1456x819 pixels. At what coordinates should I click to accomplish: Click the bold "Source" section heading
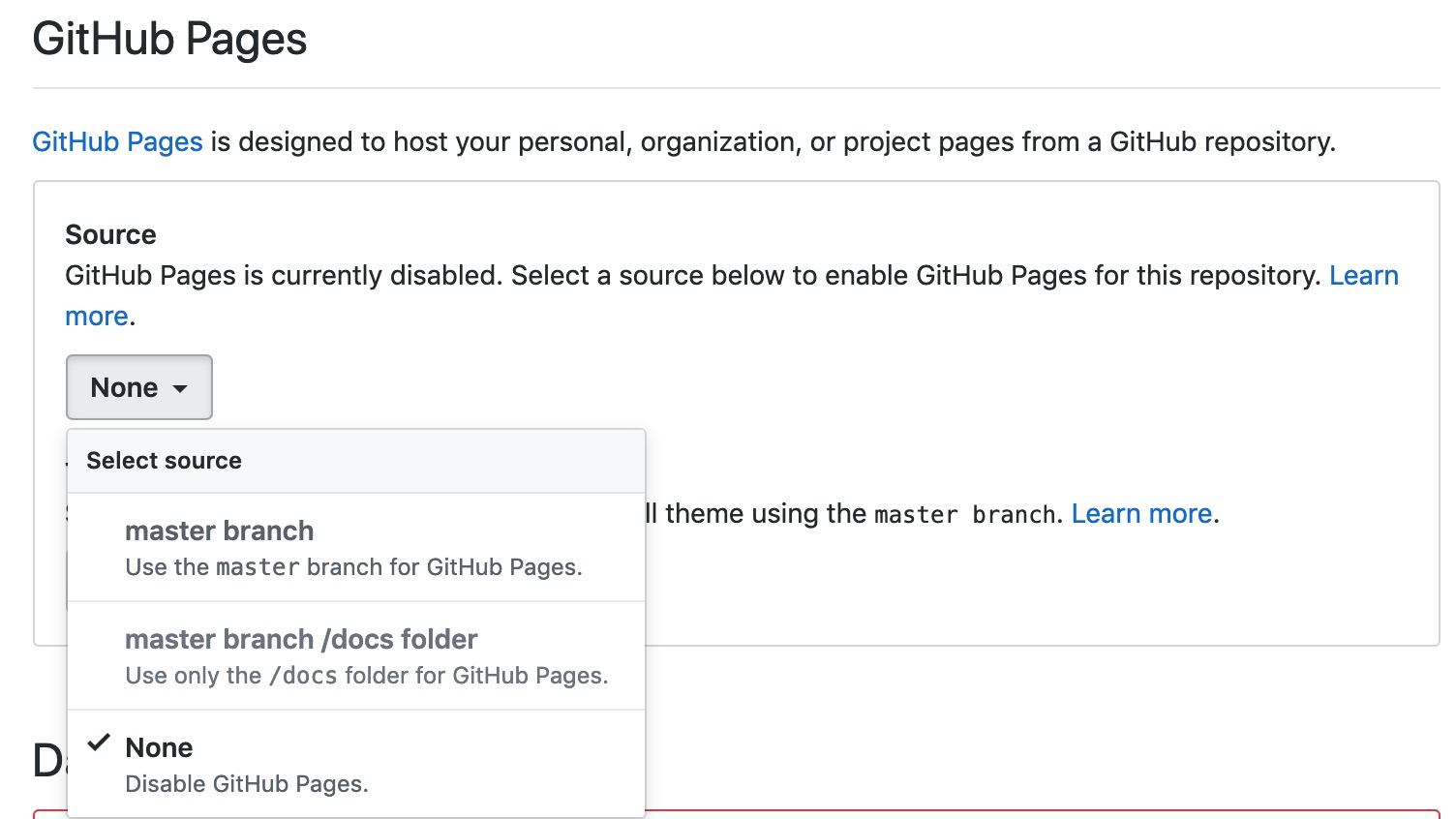pos(110,234)
